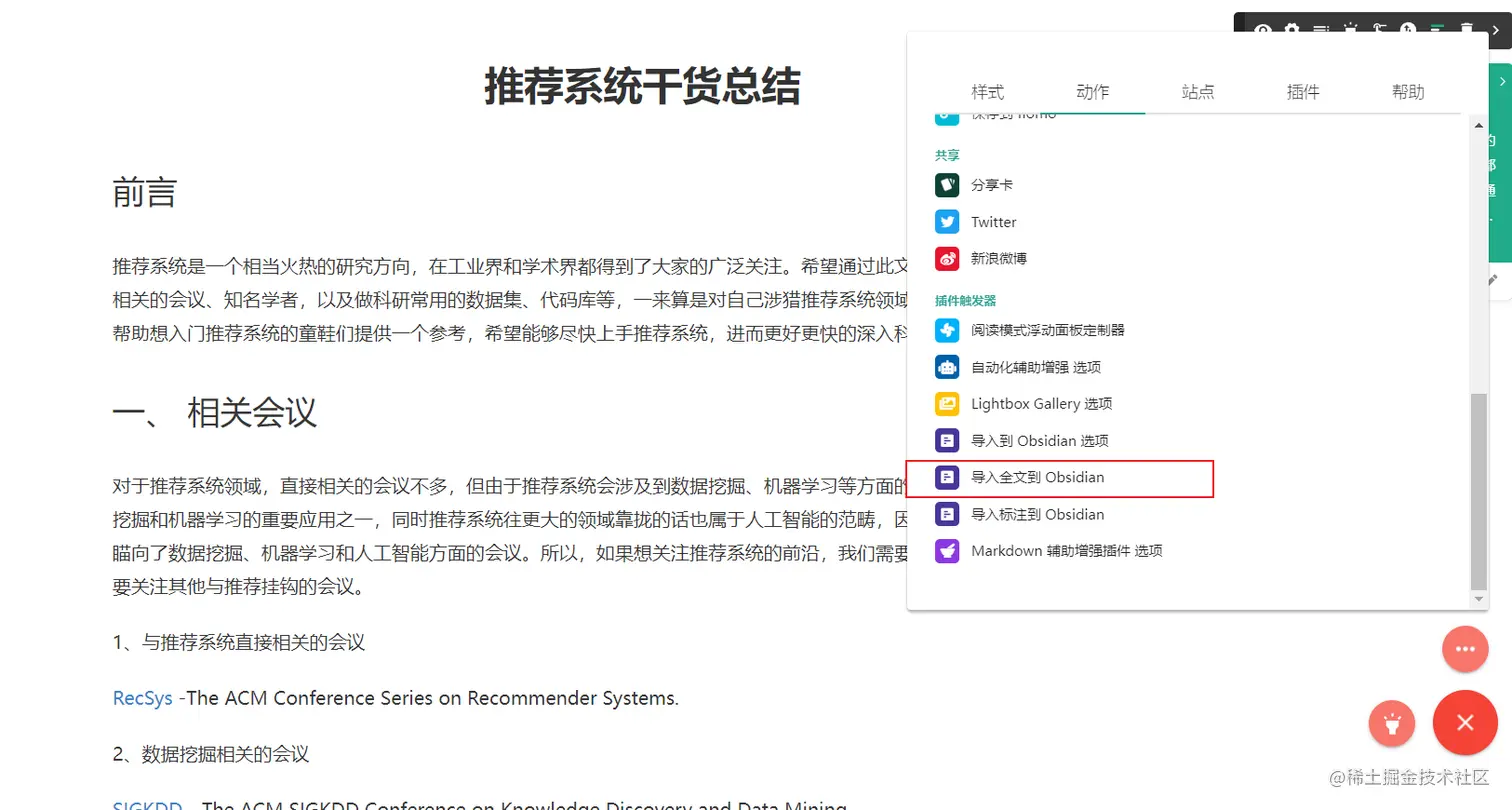Open the RecSys conference link
This screenshot has height=810, width=1512.
point(142,698)
